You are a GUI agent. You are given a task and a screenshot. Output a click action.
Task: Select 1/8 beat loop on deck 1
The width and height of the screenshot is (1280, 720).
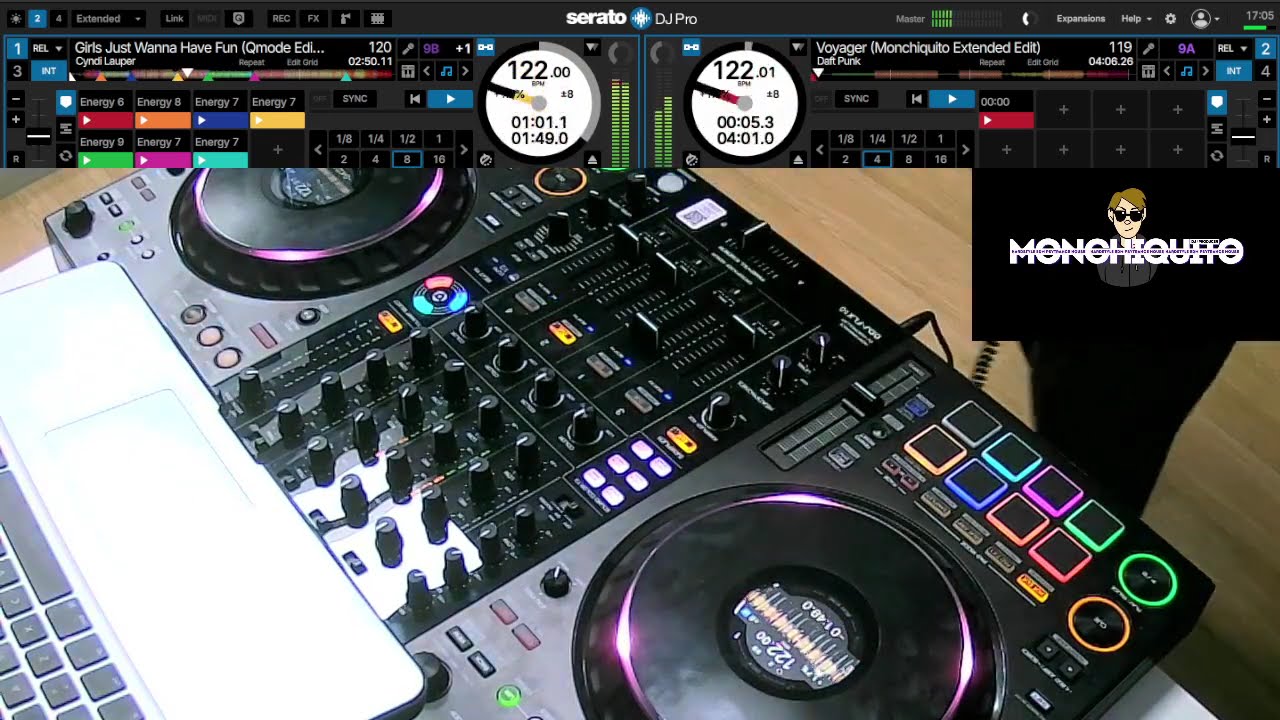(x=344, y=139)
